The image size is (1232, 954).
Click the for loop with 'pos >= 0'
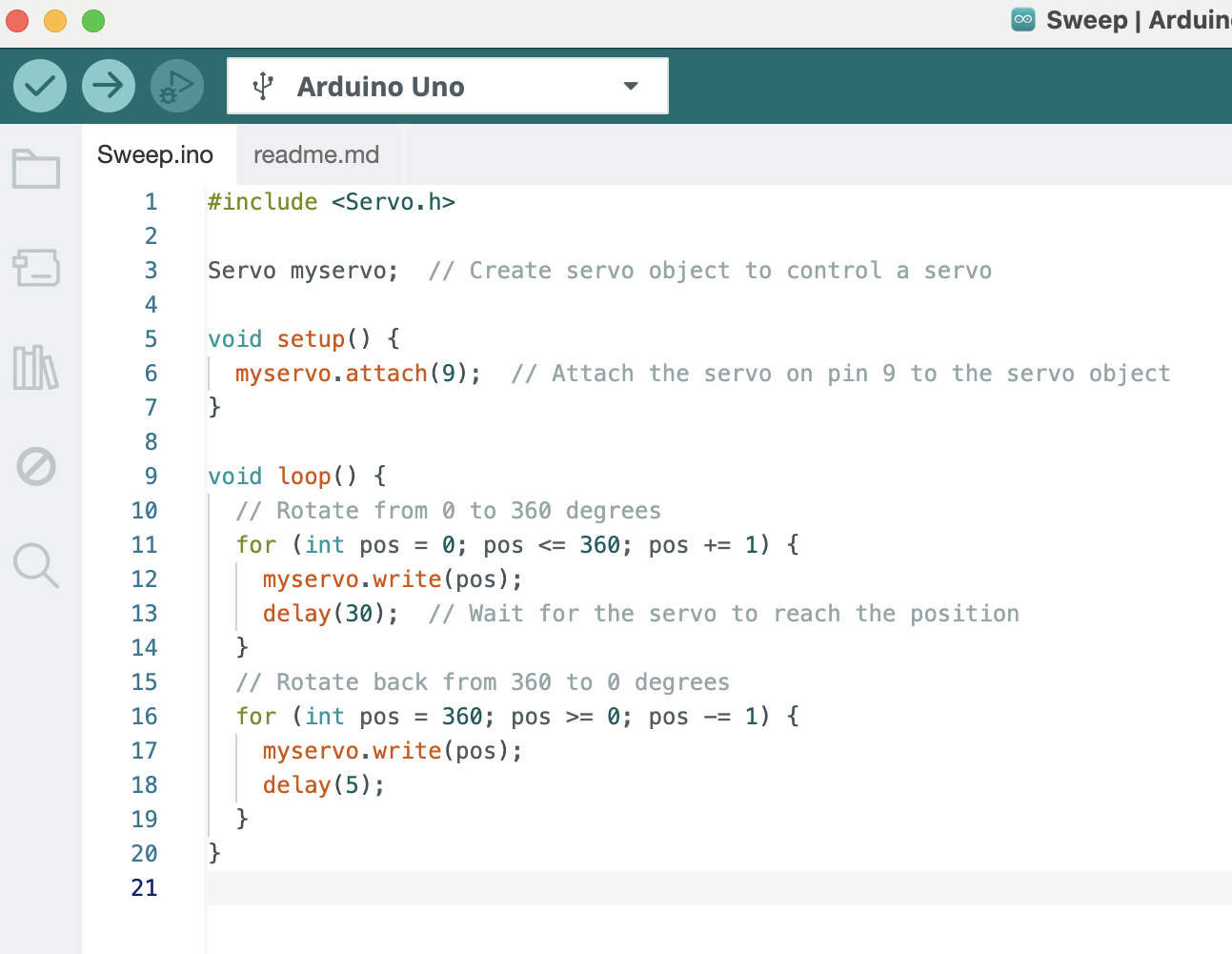(517, 717)
